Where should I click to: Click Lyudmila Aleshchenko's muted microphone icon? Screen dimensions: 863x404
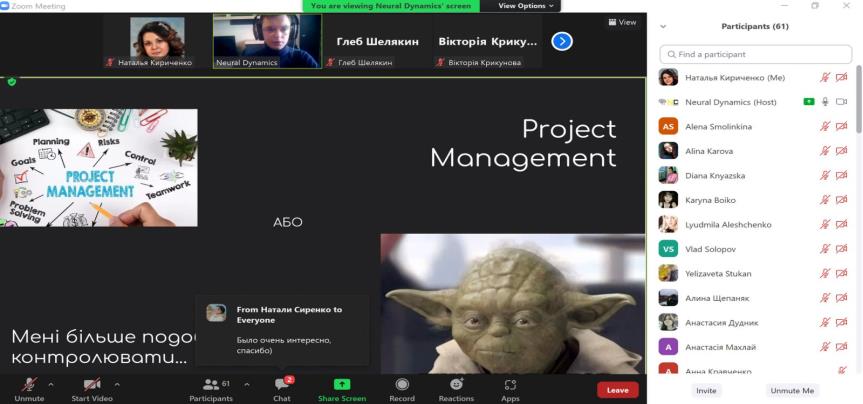click(824, 225)
